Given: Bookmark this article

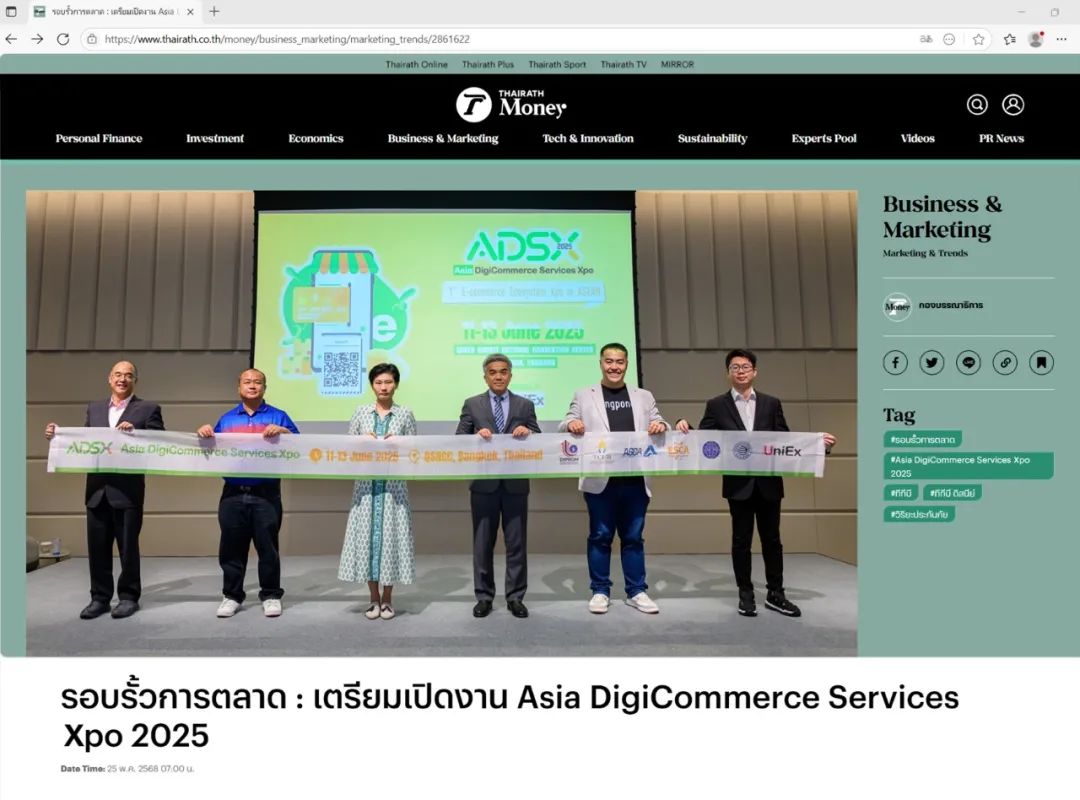Looking at the screenshot, I should pyautogui.click(x=1041, y=362).
